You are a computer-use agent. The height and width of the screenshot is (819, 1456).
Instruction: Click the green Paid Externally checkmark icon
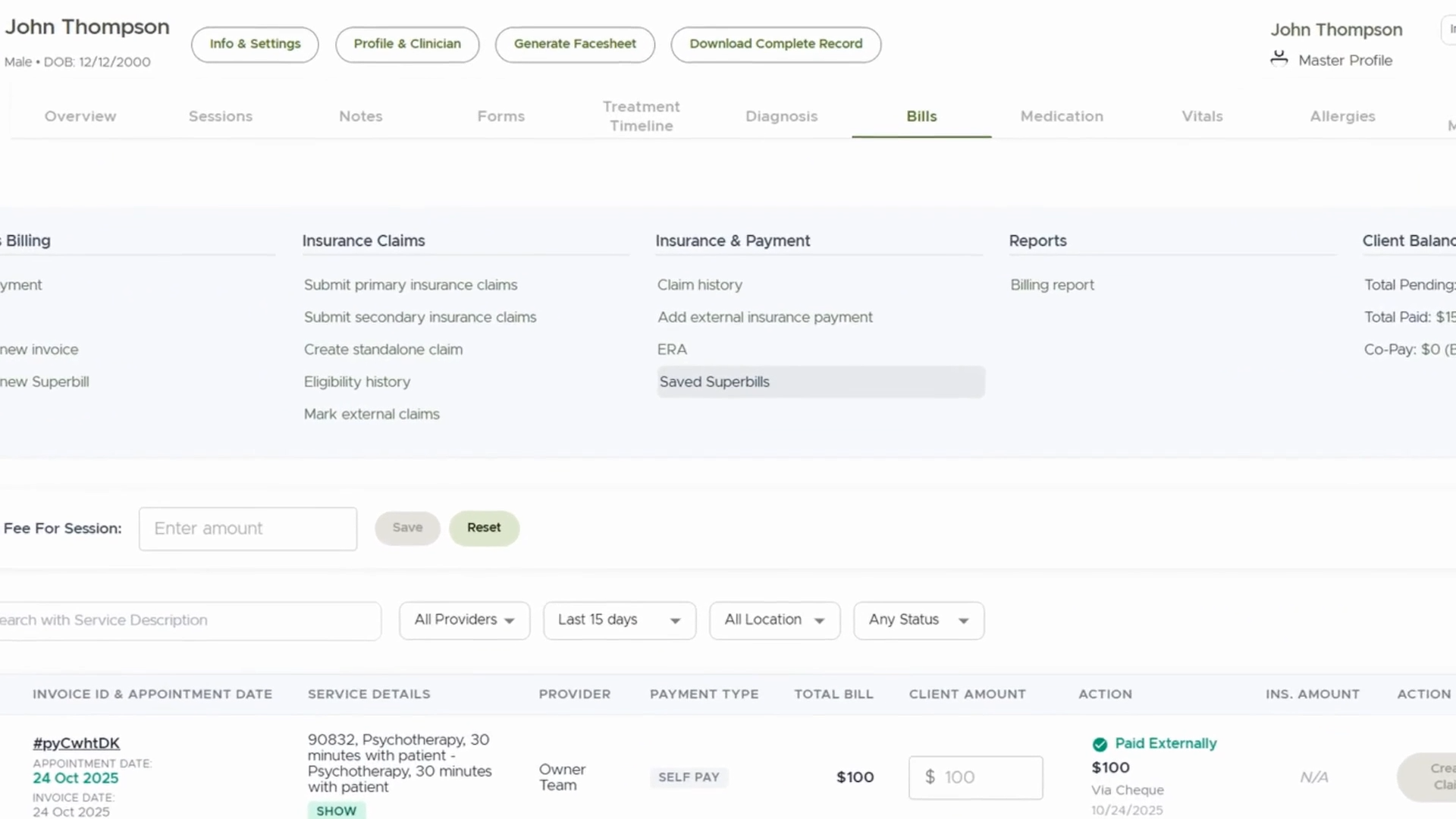click(1100, 744)
